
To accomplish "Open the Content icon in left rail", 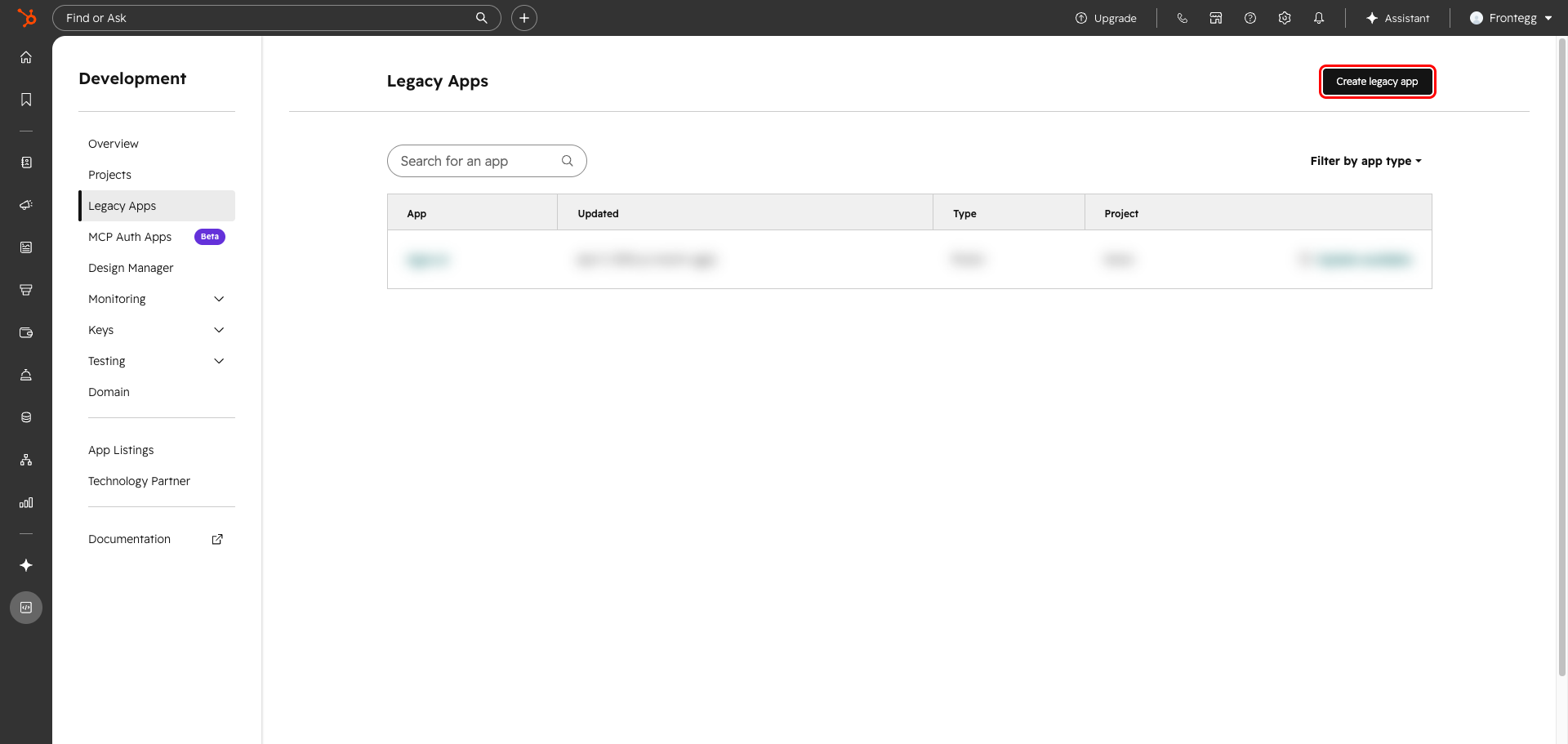I will pos(26,247).
